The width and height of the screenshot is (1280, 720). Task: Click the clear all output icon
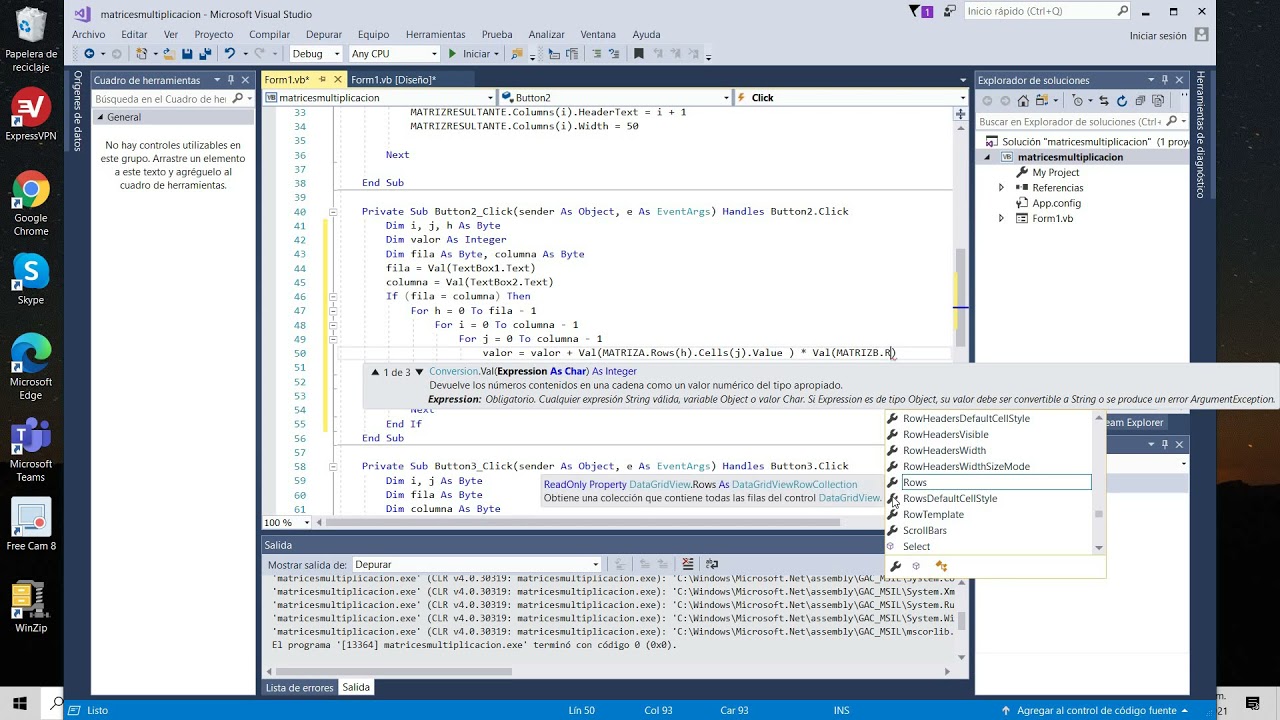click(x=687, y=564)
